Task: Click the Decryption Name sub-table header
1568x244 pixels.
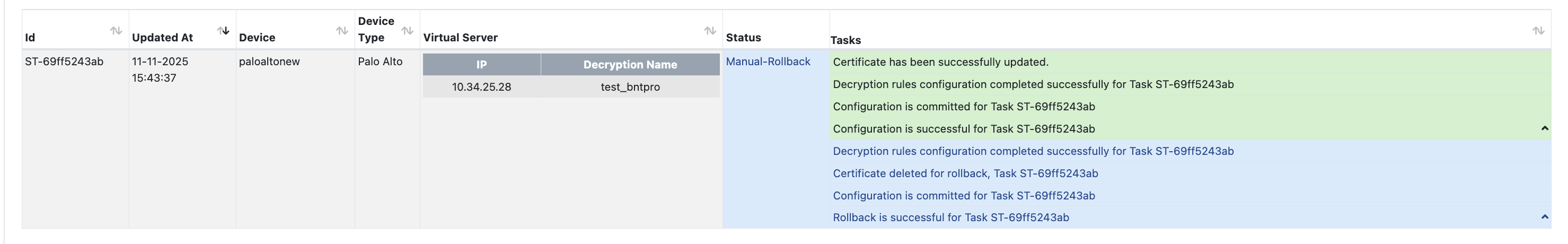Action: [630, 65]
